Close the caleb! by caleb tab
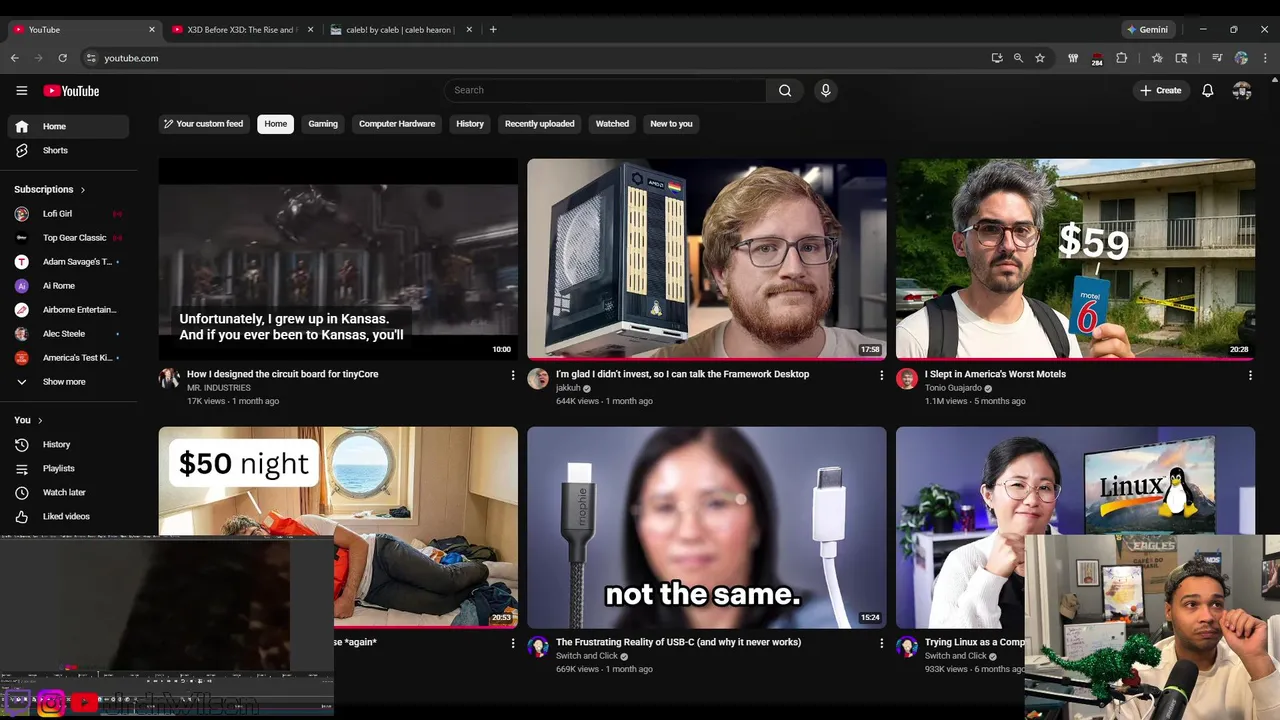 (x=468, y=30)
